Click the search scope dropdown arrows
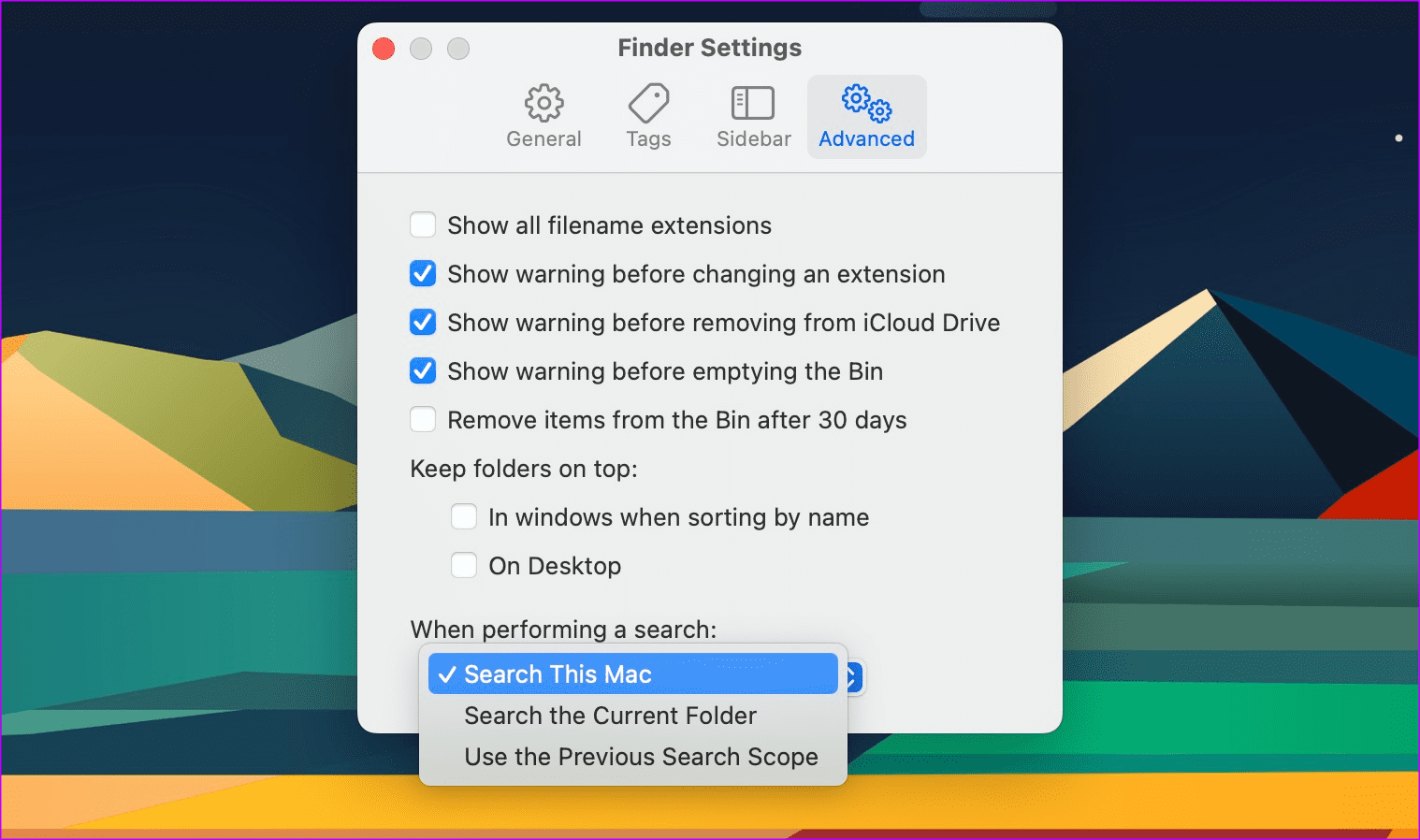 pos(854,677)
